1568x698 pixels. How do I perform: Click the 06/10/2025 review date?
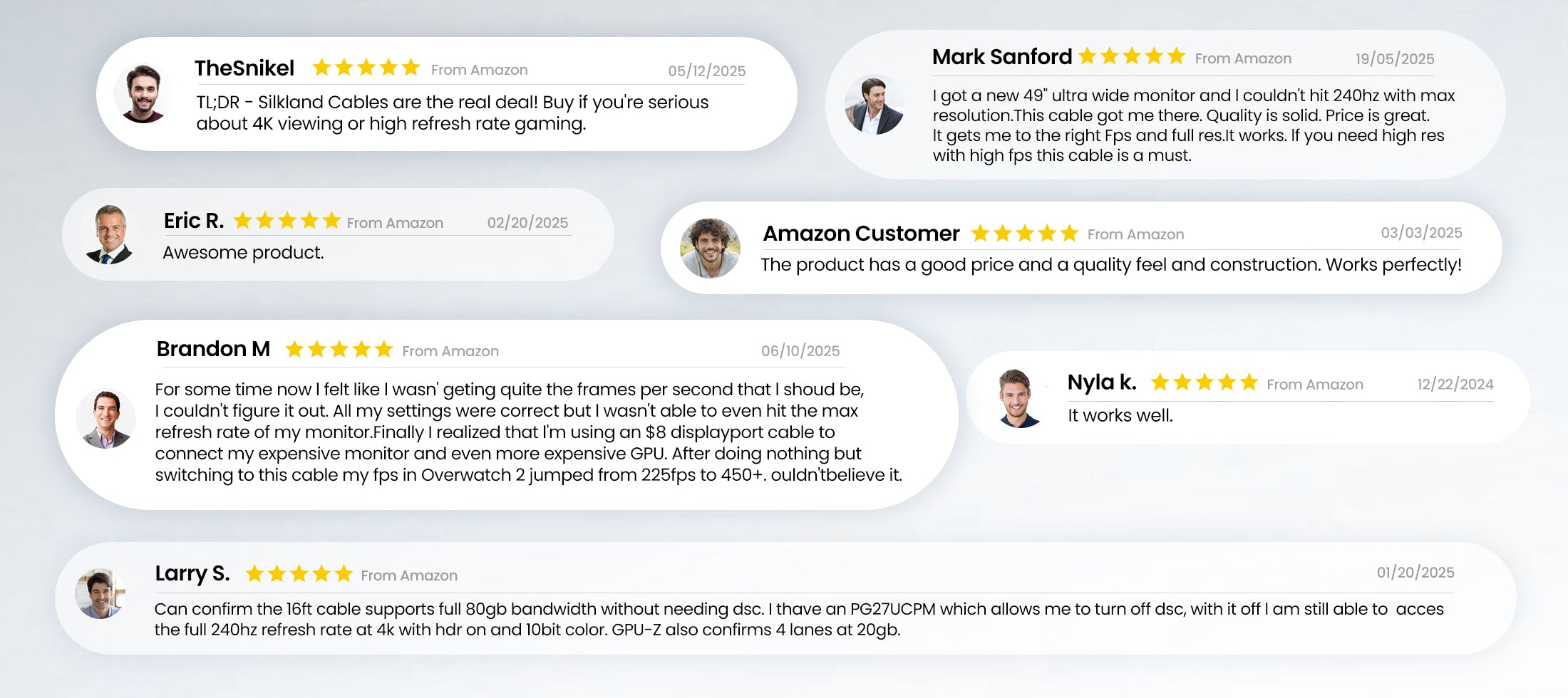click(x=800, y=351)
